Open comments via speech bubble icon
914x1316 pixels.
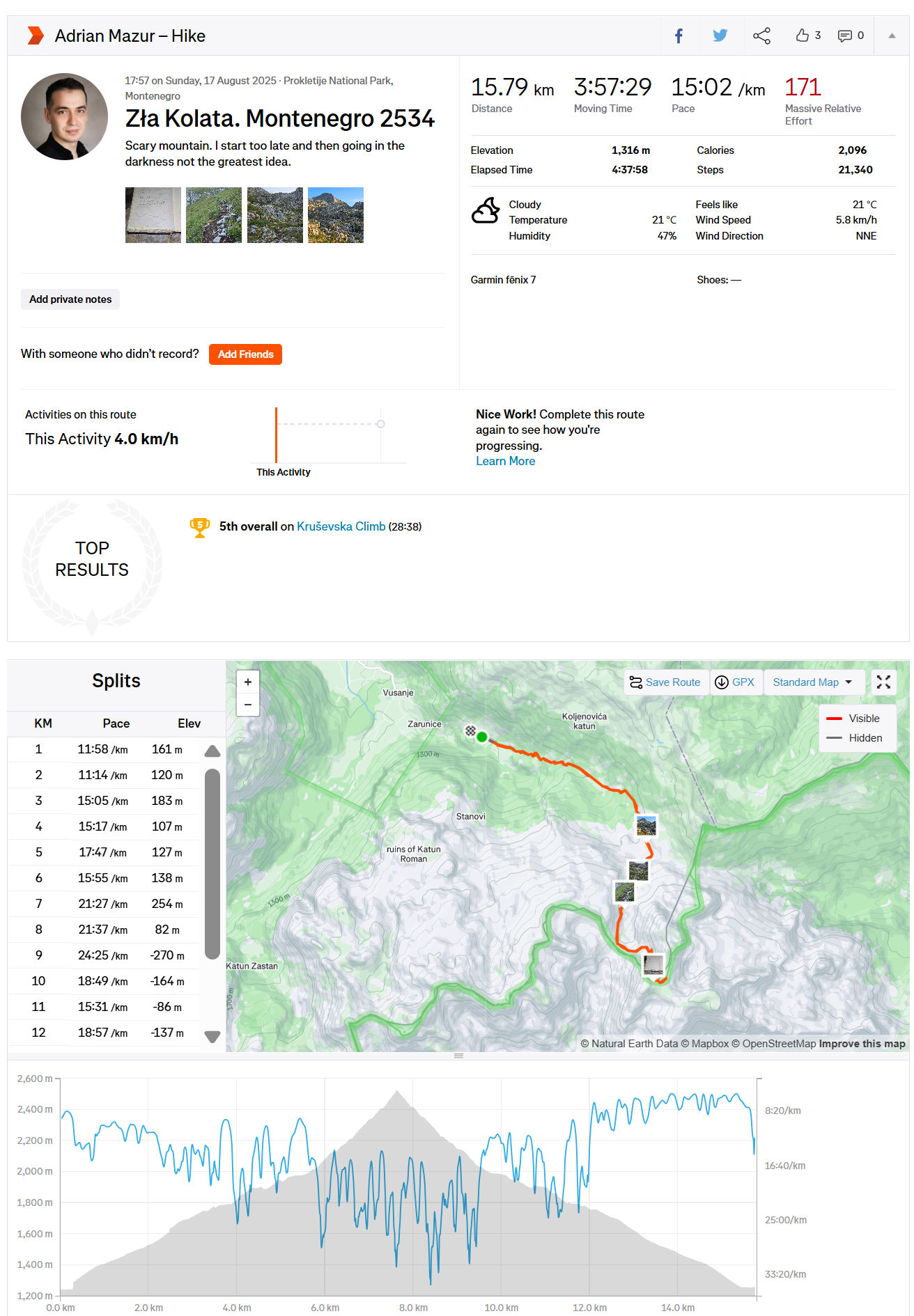pos(844,36)
